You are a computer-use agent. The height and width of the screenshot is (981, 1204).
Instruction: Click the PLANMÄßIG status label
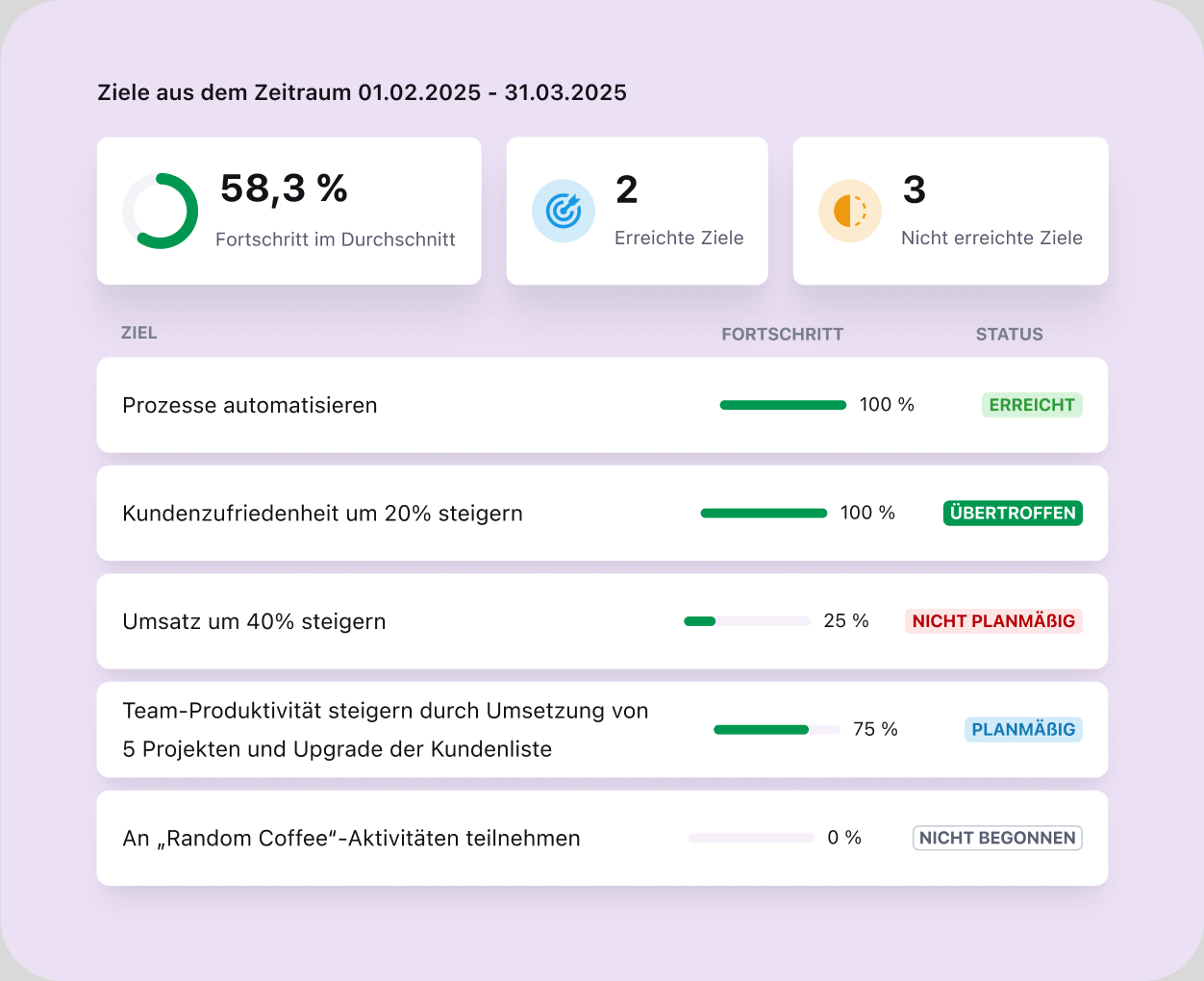click(x=1023, y=729)
